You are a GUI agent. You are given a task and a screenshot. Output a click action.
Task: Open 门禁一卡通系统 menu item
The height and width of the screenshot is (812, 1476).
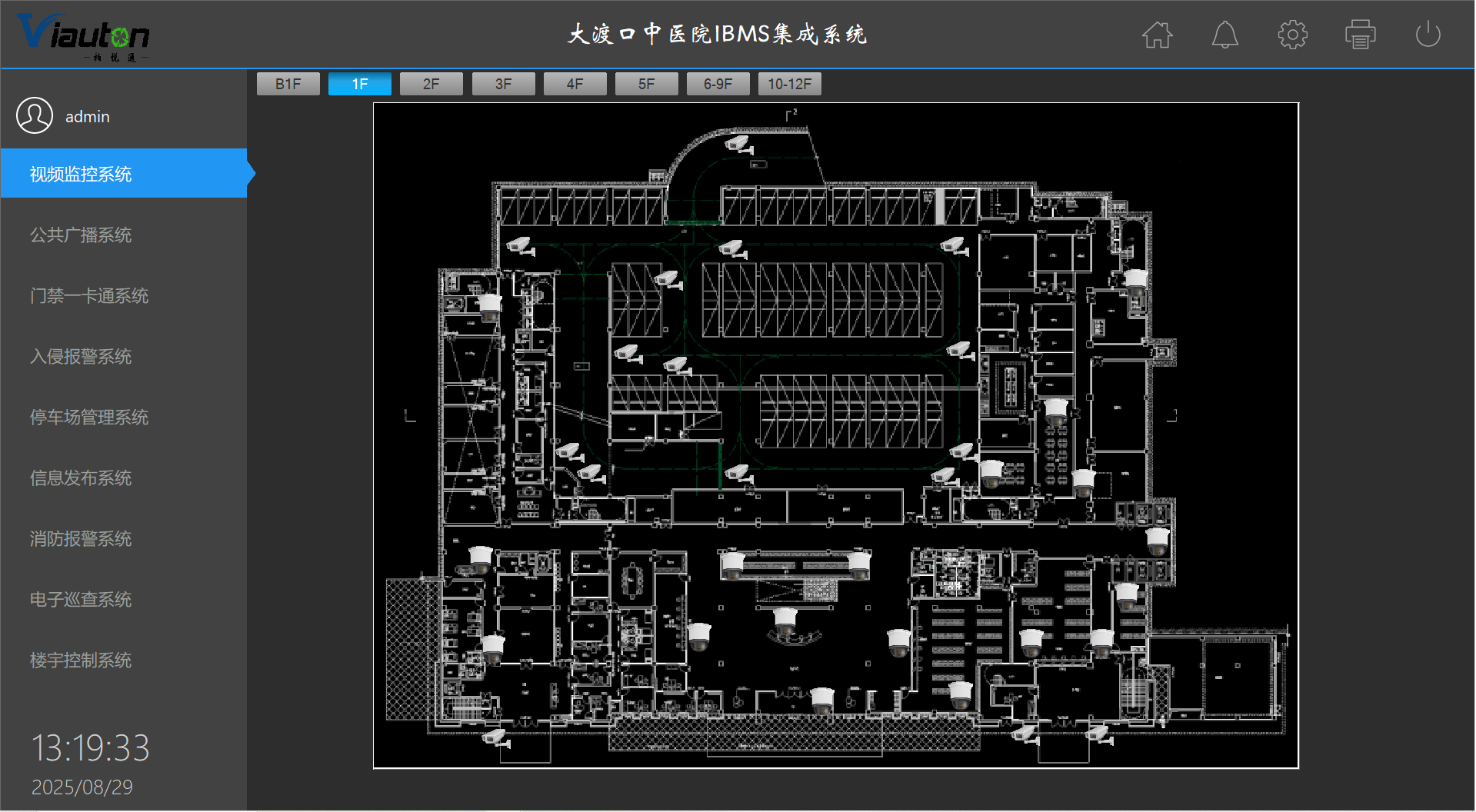coord(89,296)
